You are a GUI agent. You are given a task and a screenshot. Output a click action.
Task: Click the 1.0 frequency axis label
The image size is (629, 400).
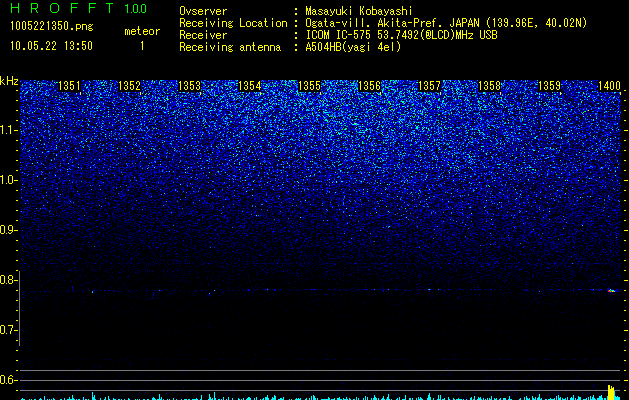coord(8,180)
